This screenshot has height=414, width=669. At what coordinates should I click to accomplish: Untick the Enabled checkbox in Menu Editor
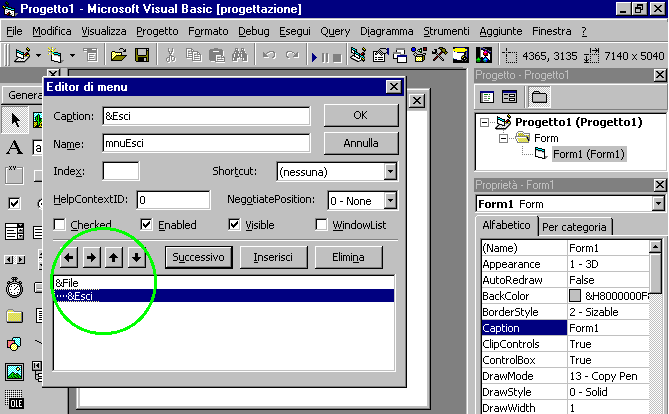coord(146,224)
